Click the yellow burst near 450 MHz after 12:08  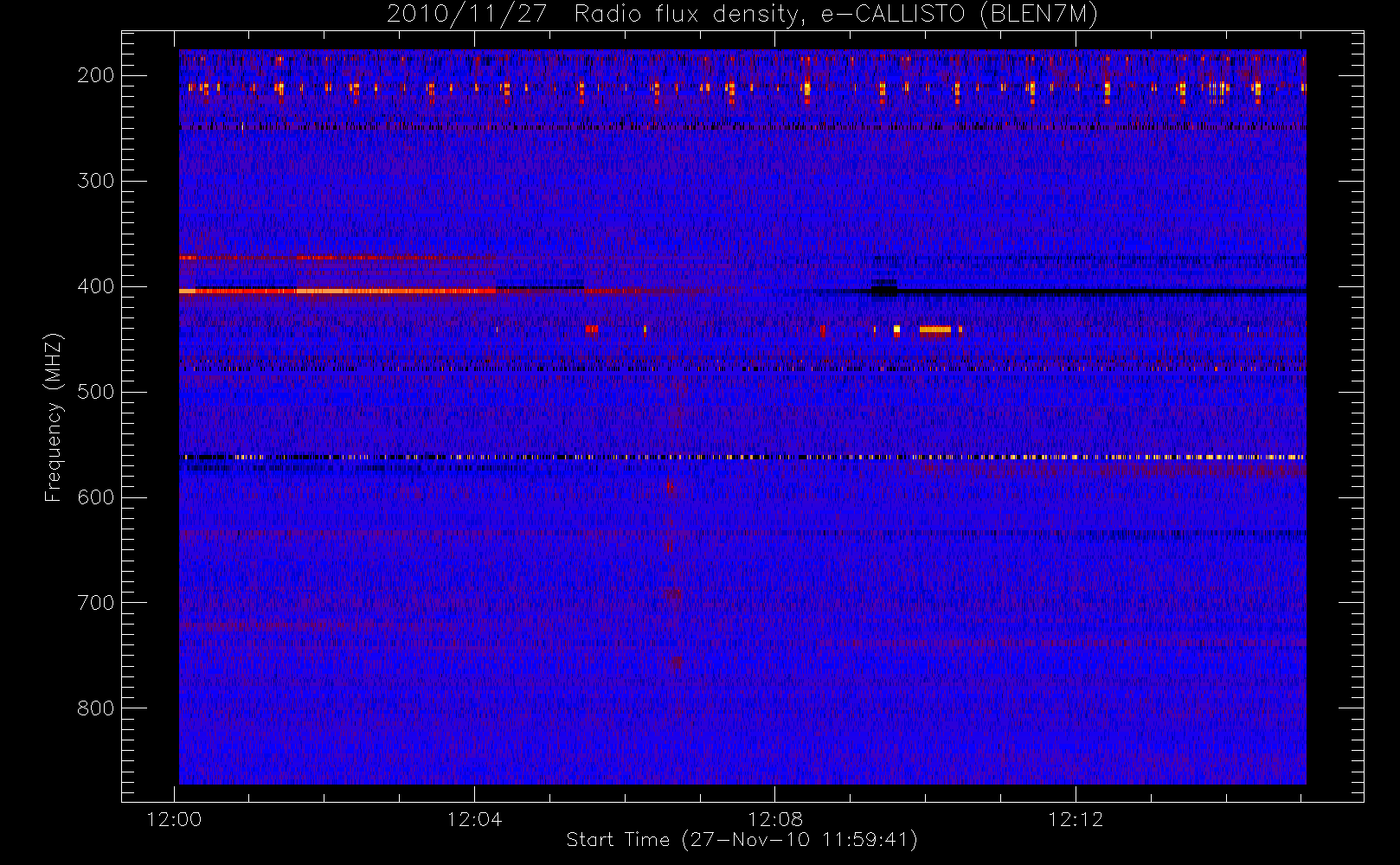tap(935, 330)
